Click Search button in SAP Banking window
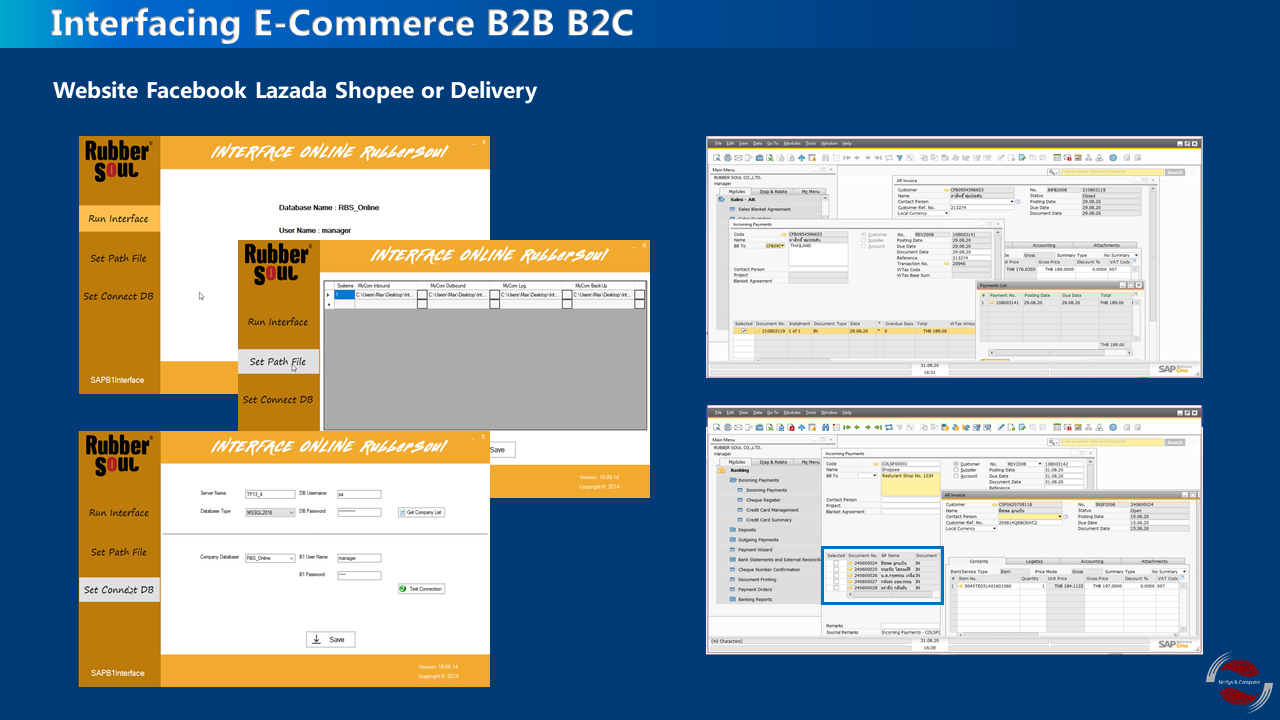 [x=1174, y=442]
